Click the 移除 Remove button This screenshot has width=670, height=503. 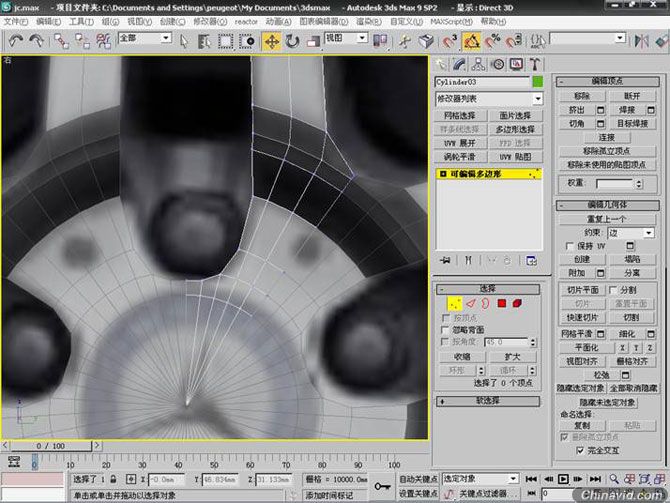click(581, 96)
